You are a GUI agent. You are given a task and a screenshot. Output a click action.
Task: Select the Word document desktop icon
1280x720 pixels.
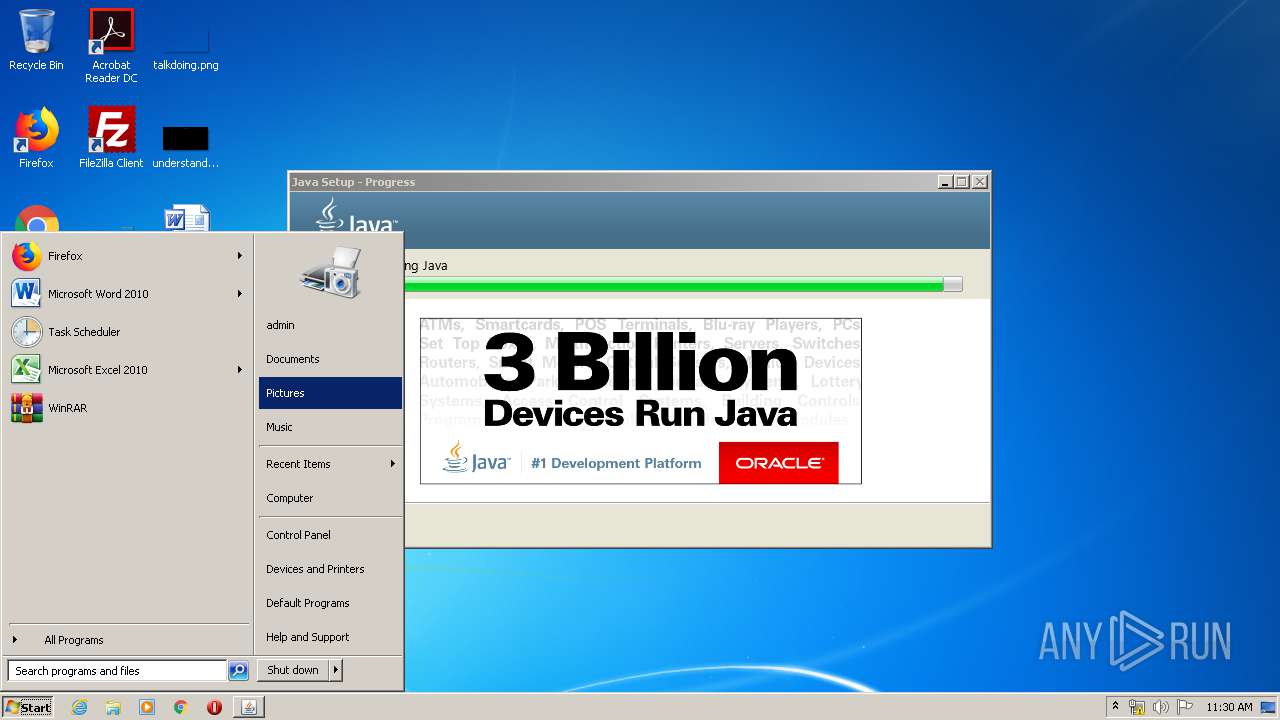(x=187, y=219)
